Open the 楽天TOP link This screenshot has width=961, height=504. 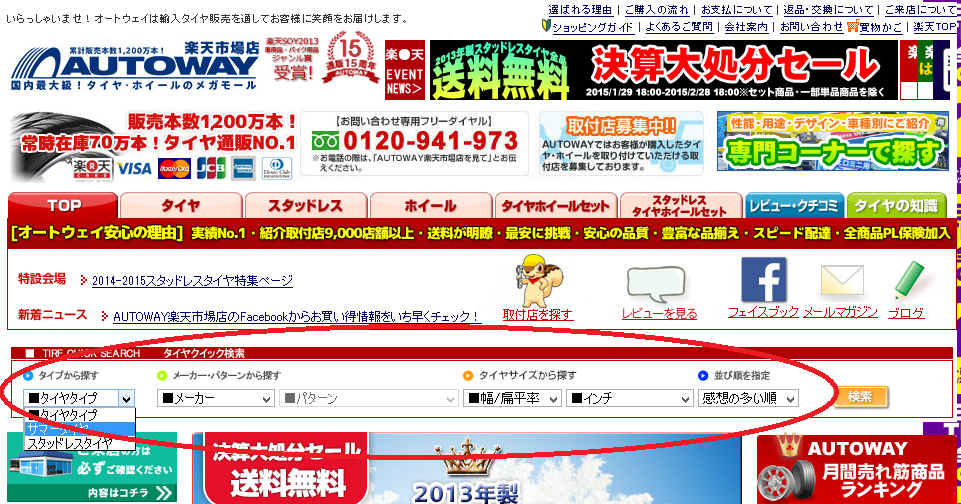(934, 27)
